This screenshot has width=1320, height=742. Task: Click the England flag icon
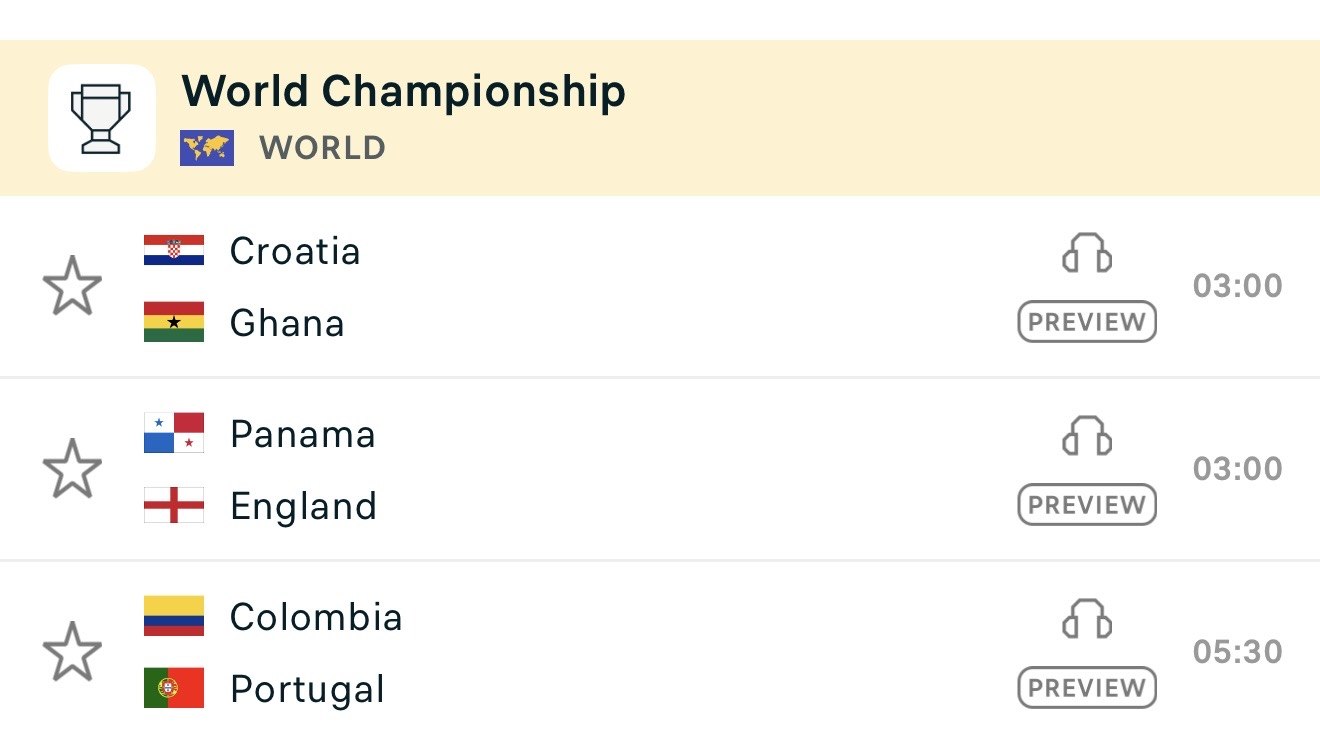pyautogui.click(x=174, y=505)
